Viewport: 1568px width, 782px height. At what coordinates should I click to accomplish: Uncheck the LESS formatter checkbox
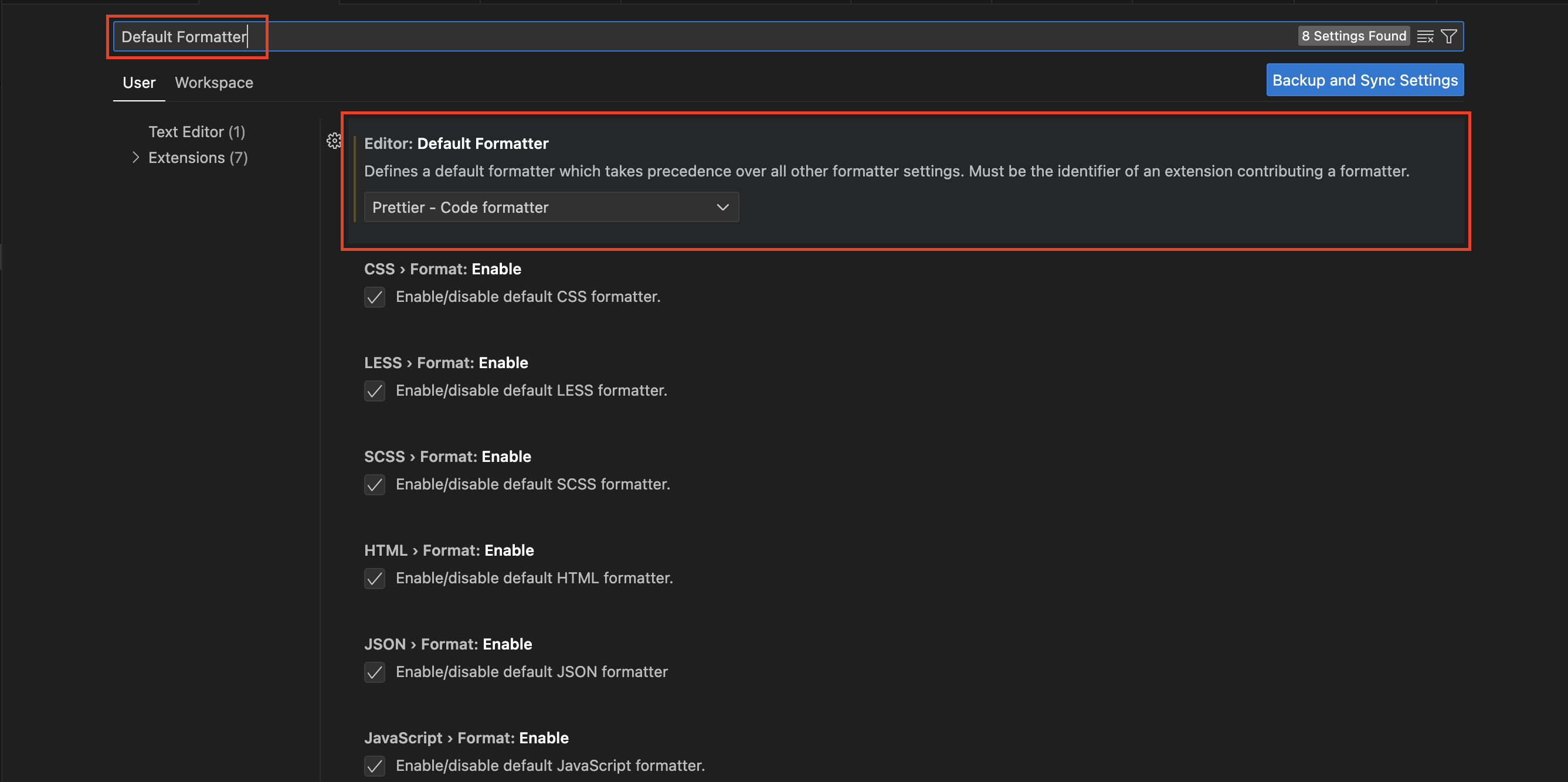(x=374, y=390)
